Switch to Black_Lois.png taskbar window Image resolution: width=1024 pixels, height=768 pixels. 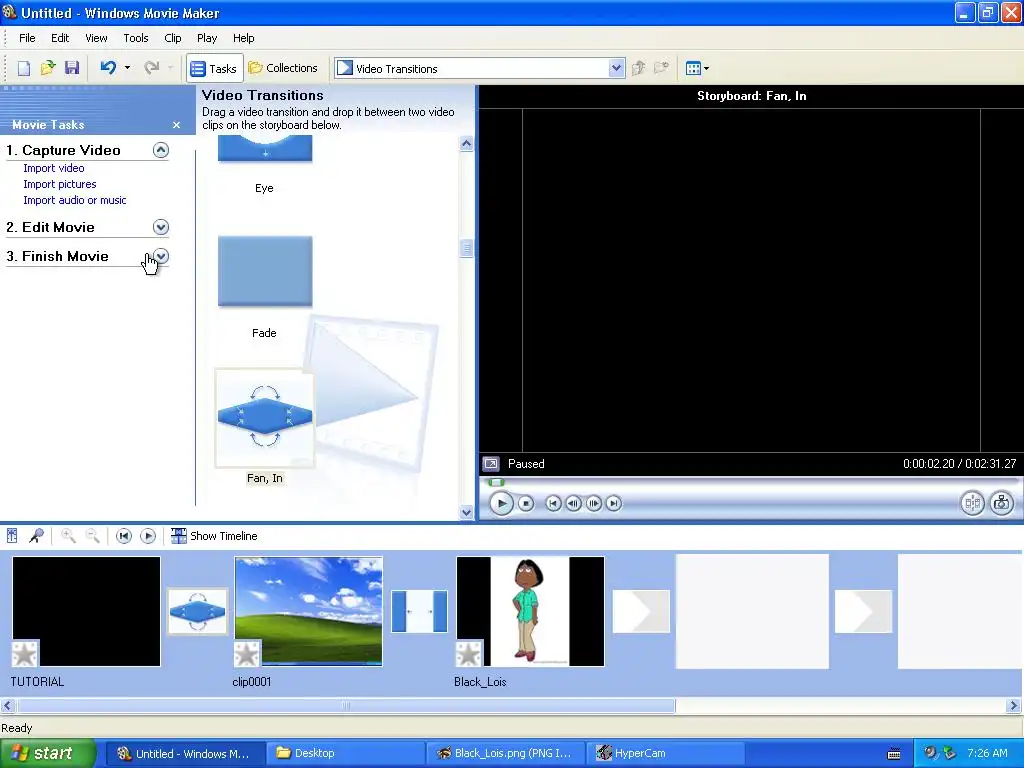(x=505, y=754)
